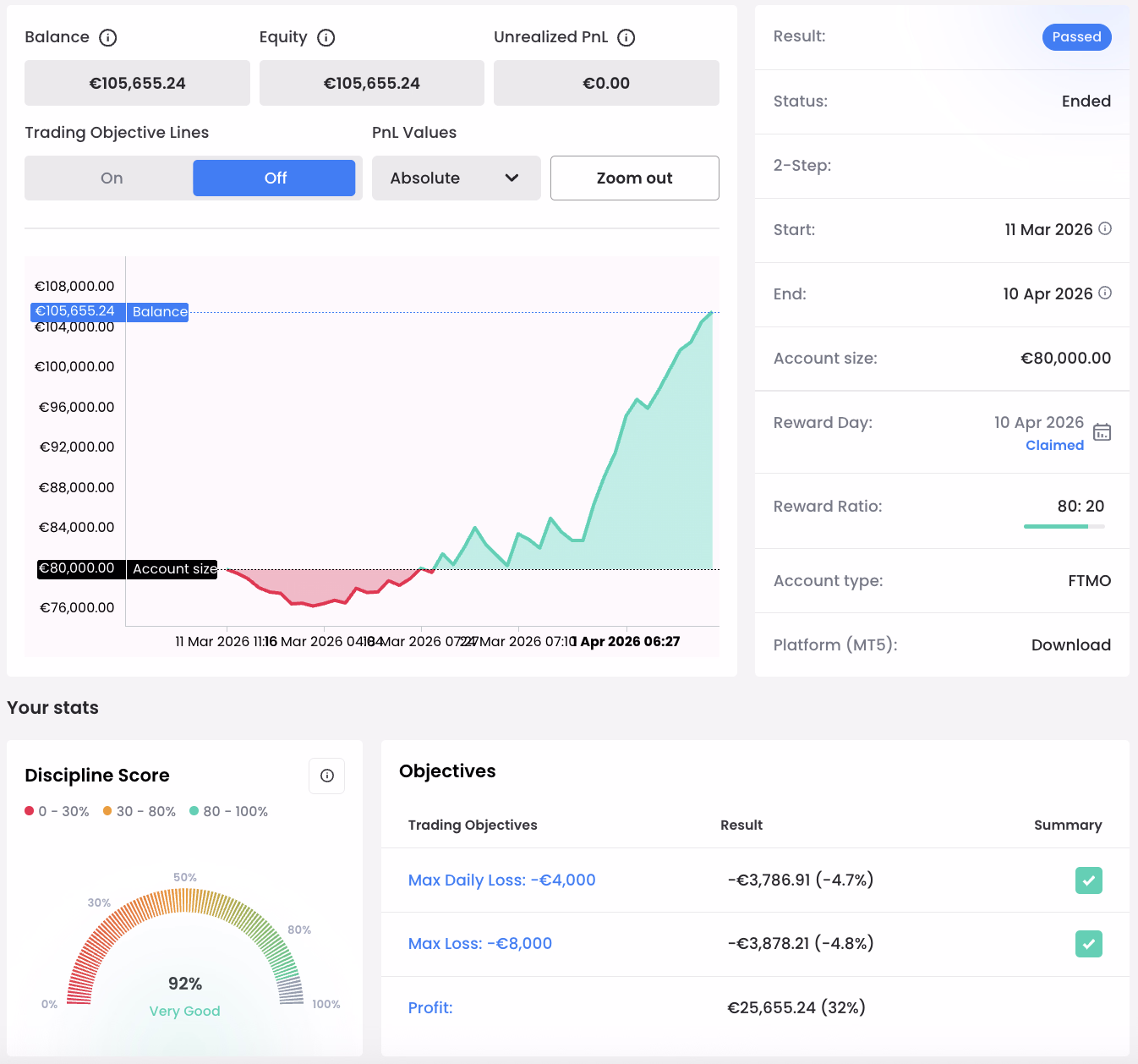Click the Discipline Score gauge
Viewport: 1138px width, 1064px height.
click(x=185, y=946)
